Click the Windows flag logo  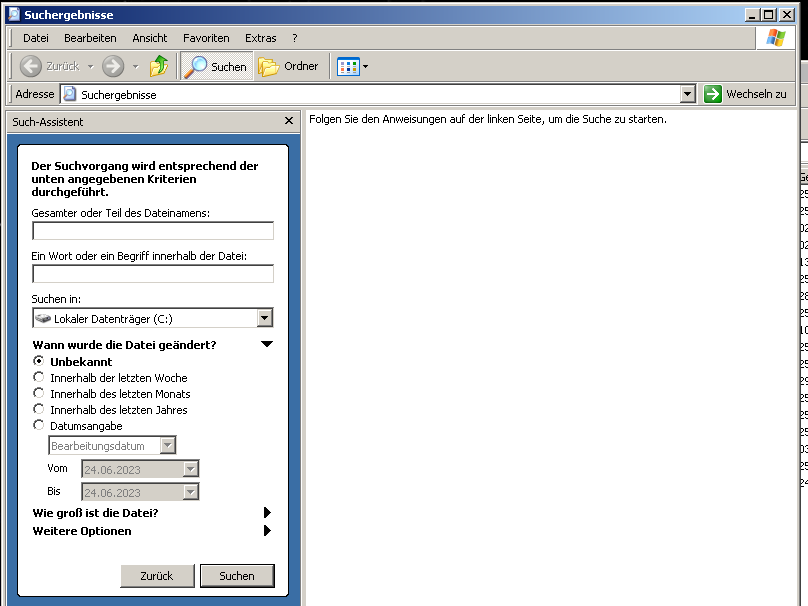tap(776, 38)
